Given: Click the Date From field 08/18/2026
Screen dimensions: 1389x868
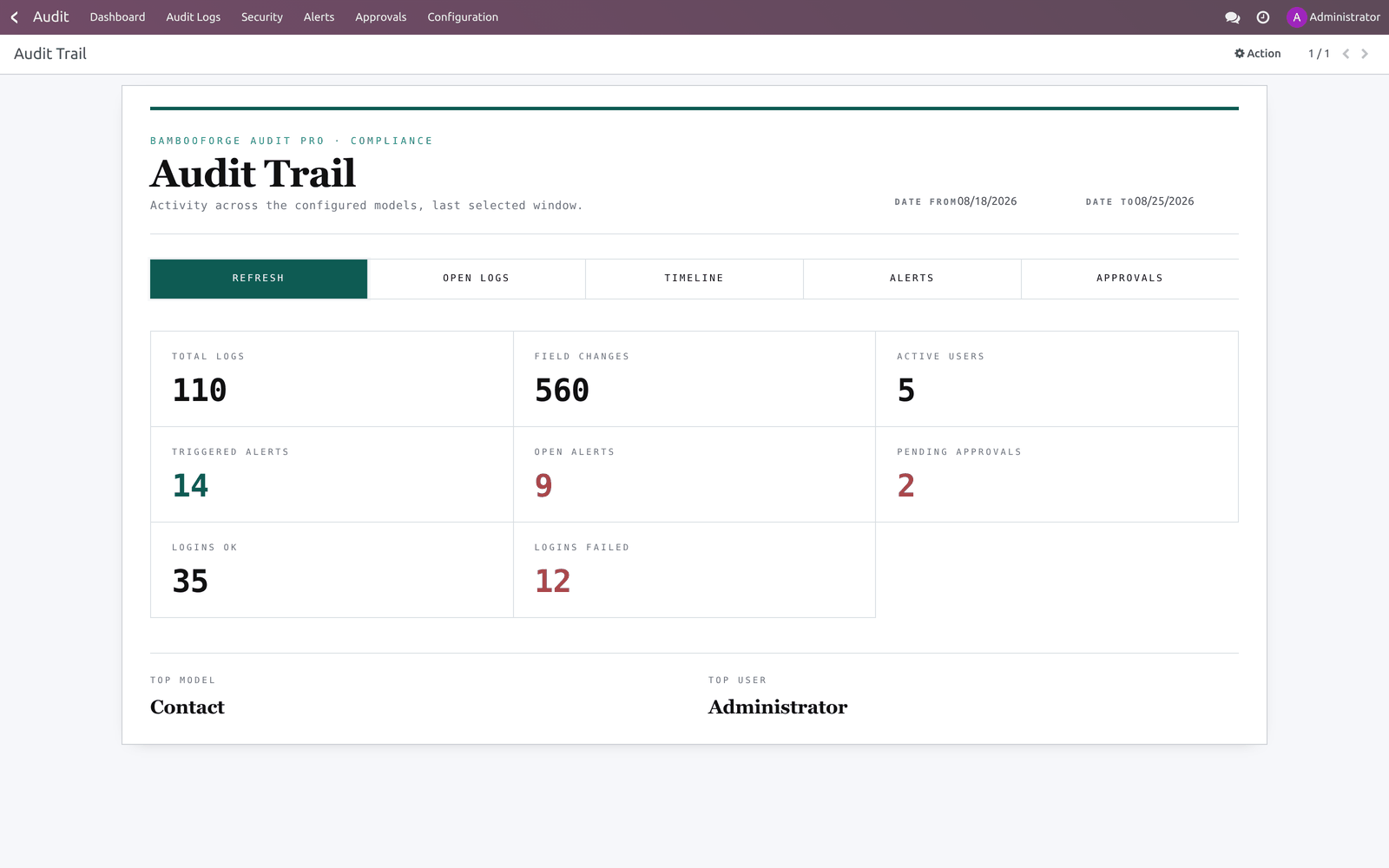Looking at the screenshot, I should (987, 201).
